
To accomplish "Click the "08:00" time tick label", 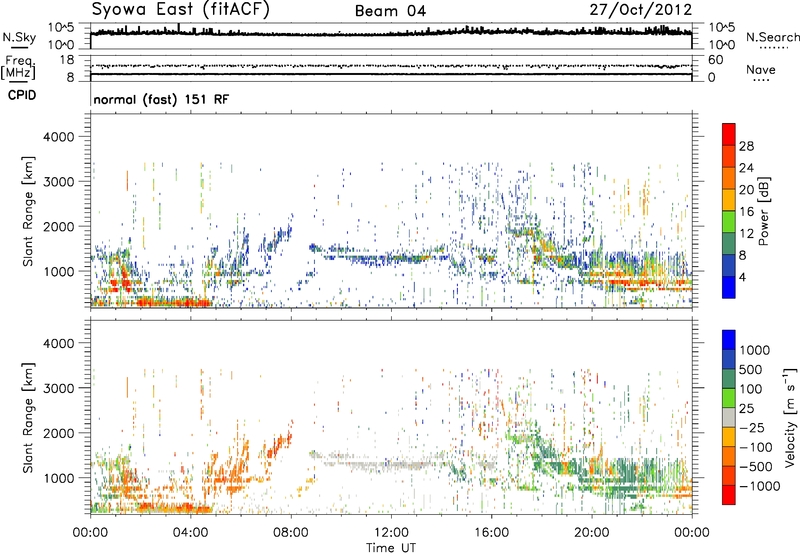I will click(x=291, y=533).
